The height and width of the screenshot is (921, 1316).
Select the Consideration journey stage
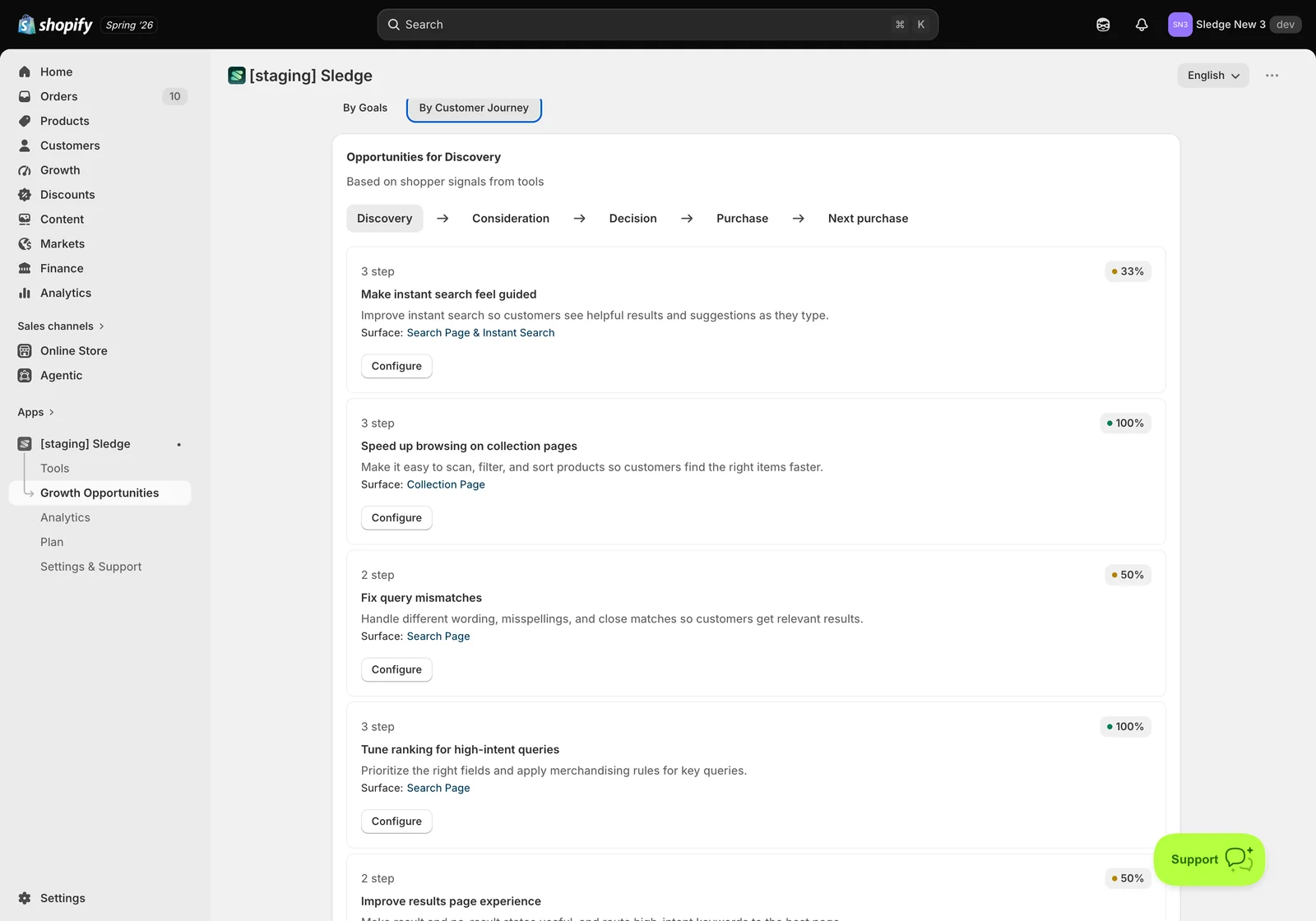pyautogui.click(x=511, y=219)
